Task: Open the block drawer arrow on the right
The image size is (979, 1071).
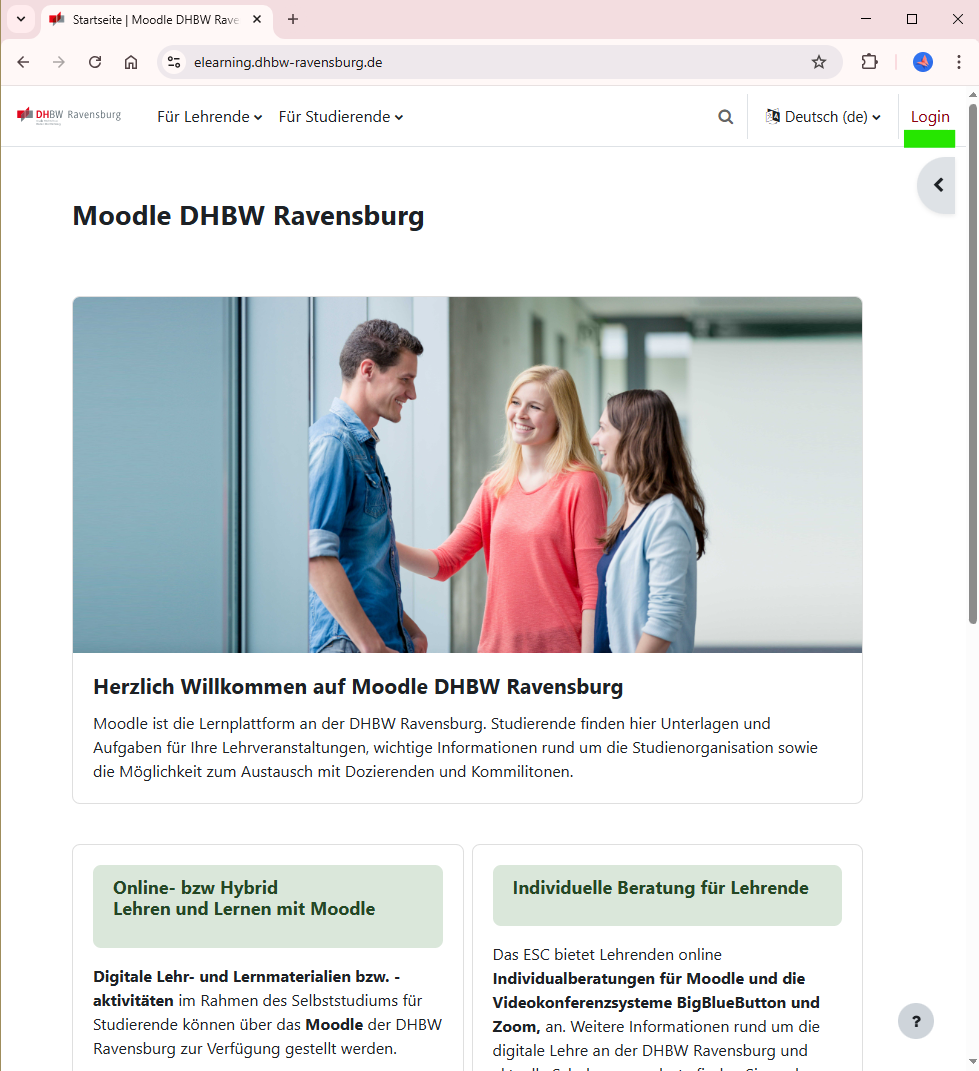Action: (937, 185)
